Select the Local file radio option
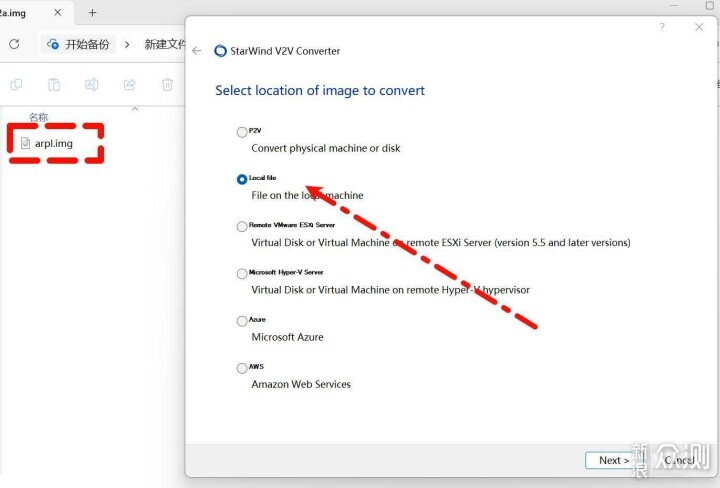 pos(242,179)
